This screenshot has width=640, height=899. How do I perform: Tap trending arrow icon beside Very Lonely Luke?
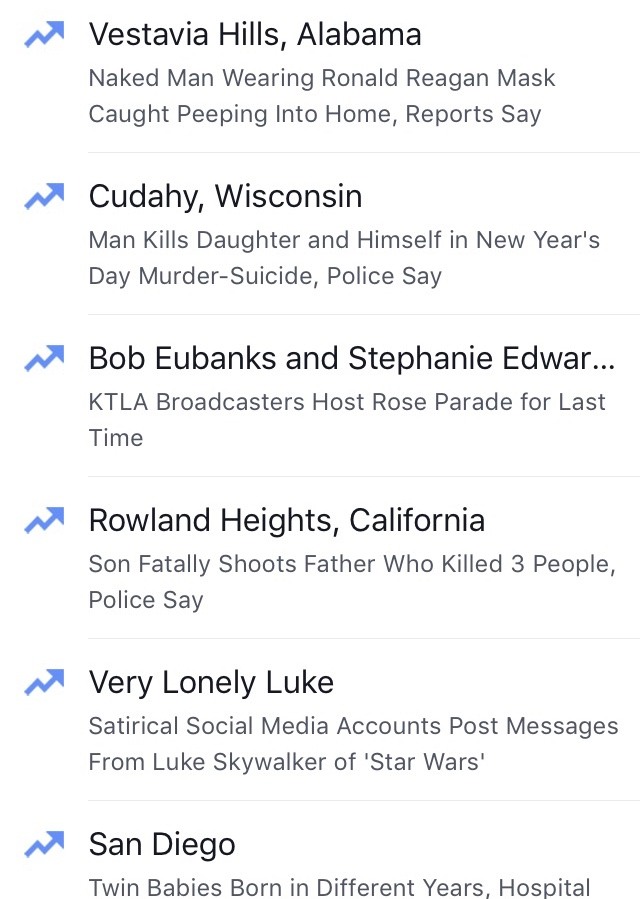[x=44, y=683]
